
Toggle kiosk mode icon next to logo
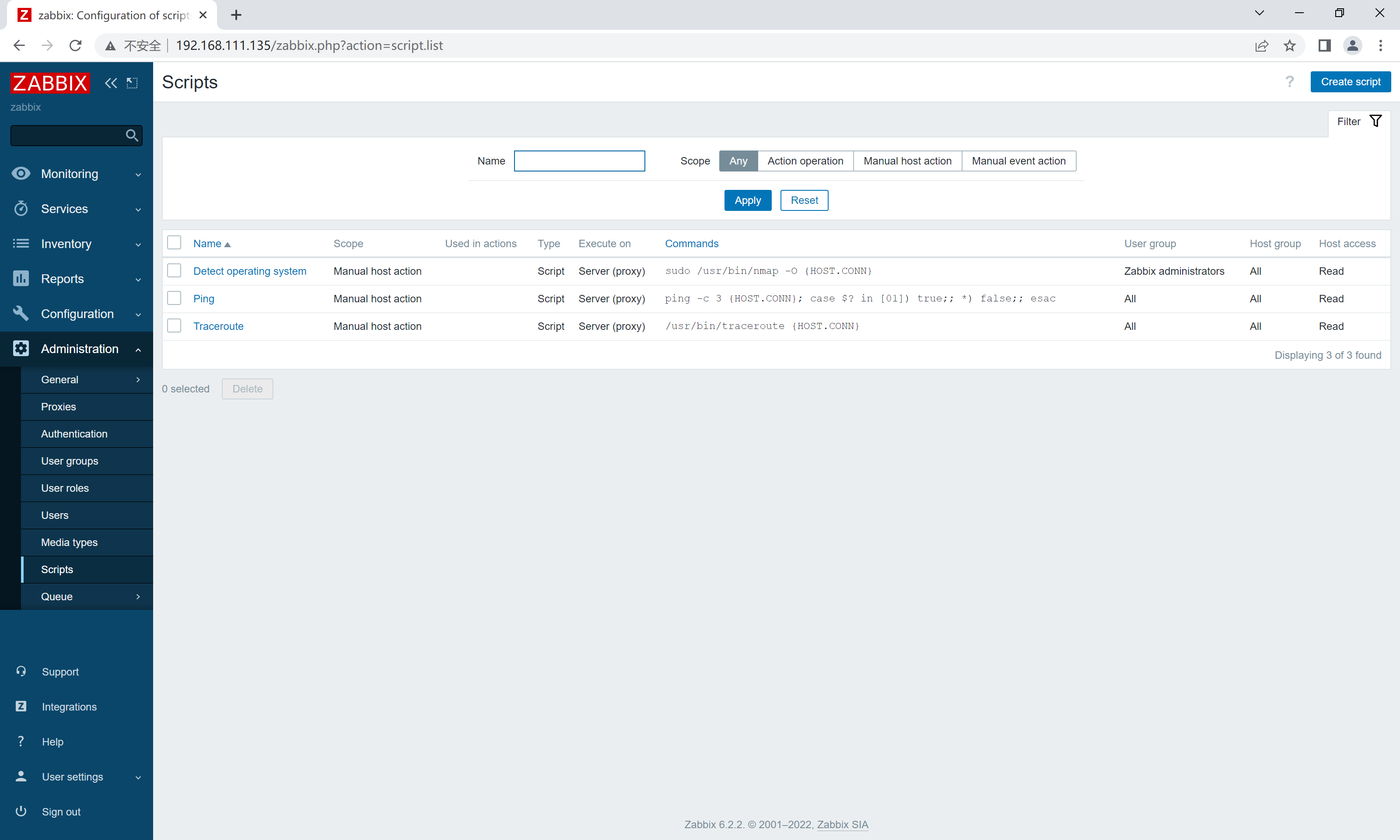(x=132, y=83)
